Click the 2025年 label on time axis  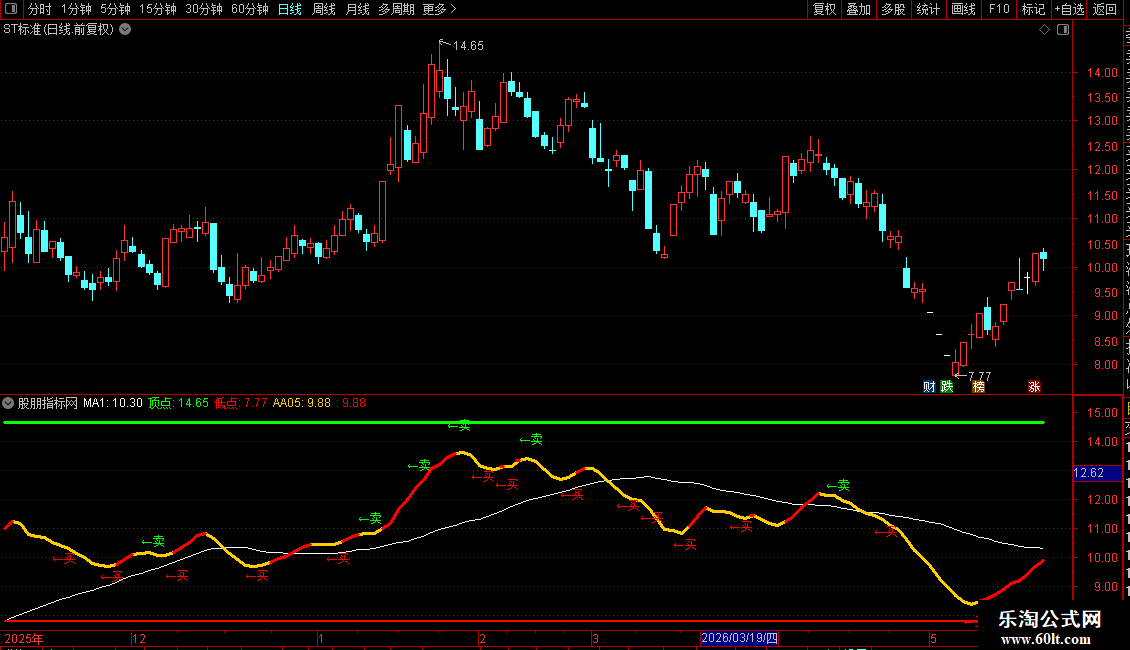pyautogui.click(x=25, y=638)
